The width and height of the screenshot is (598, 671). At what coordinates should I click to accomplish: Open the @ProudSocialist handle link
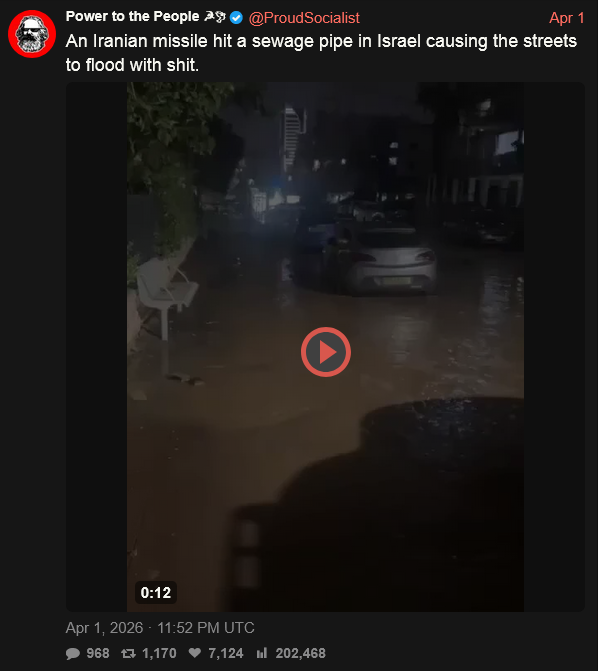[x=304, y=18]
